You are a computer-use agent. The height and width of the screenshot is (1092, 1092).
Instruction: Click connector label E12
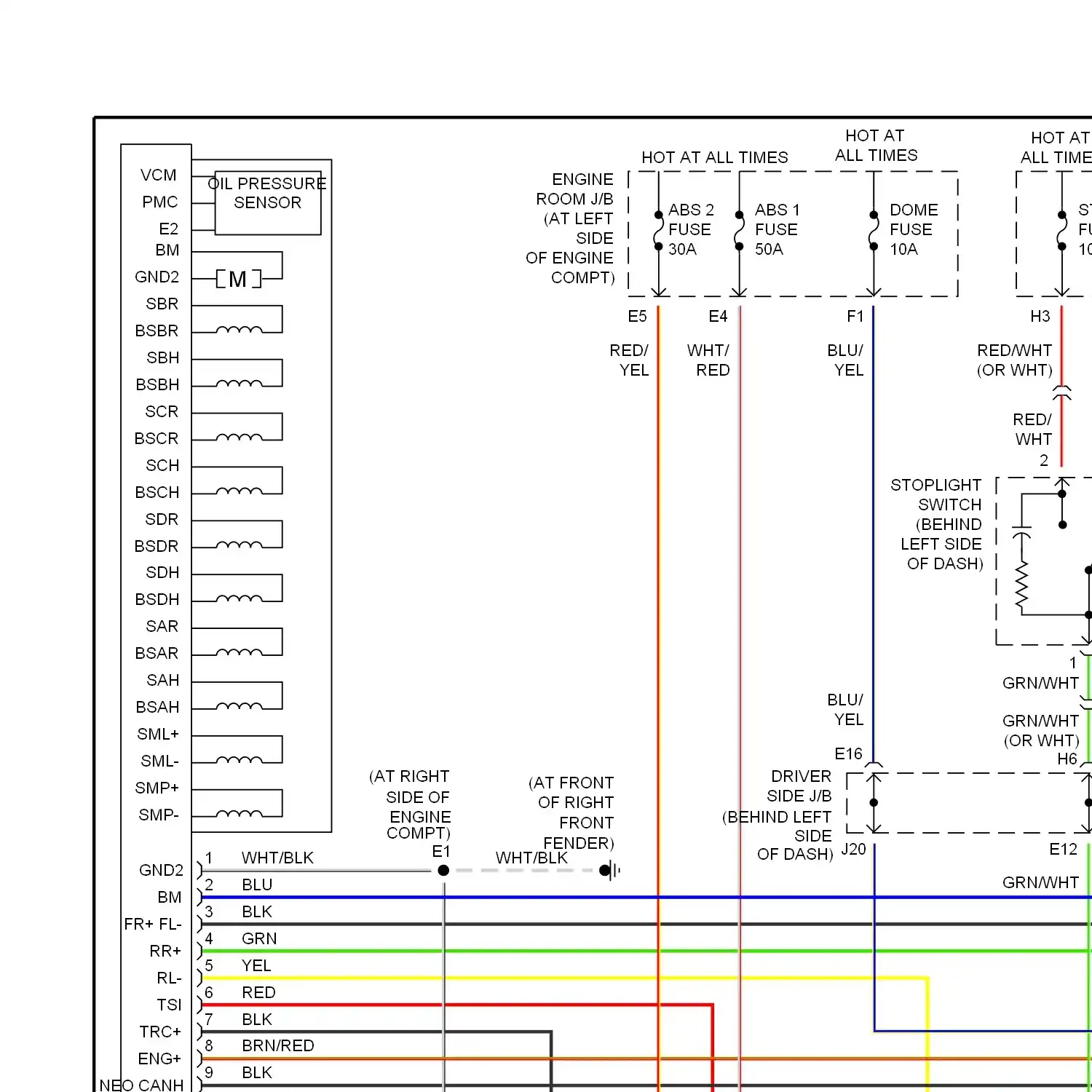(x=1063, y=850)
